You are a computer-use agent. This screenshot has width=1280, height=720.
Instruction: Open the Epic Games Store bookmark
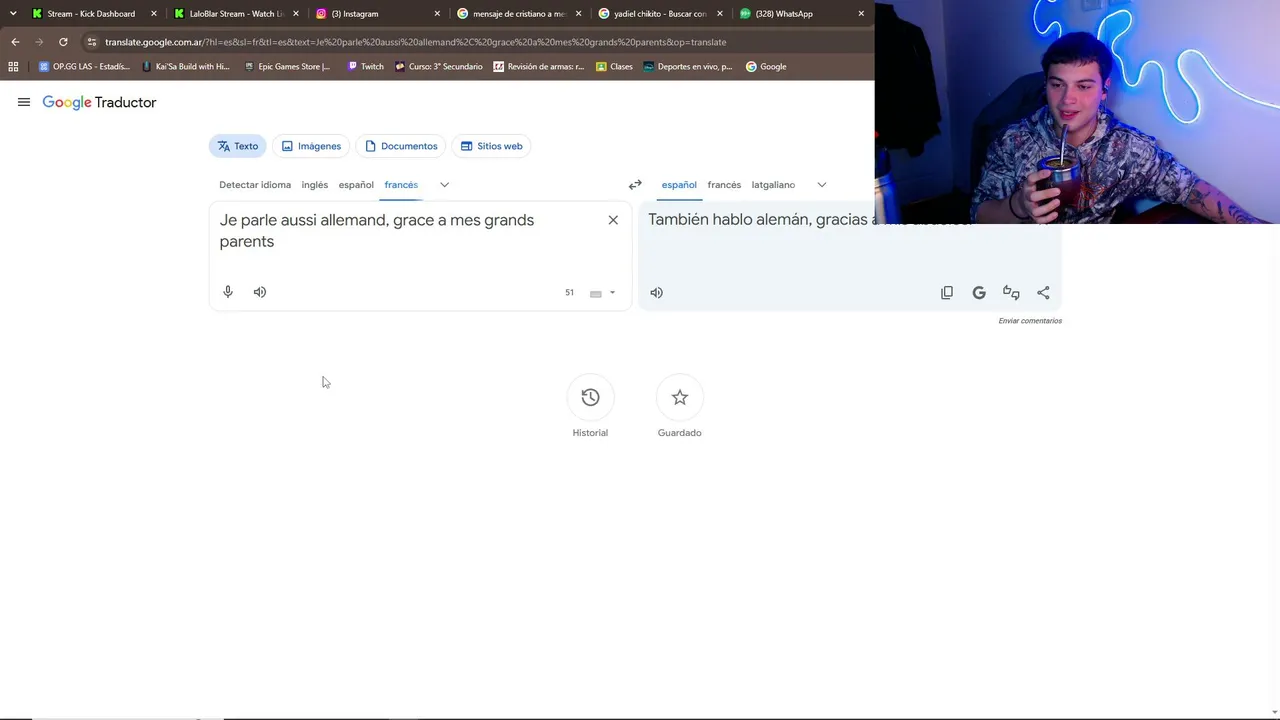coord(287,67)
